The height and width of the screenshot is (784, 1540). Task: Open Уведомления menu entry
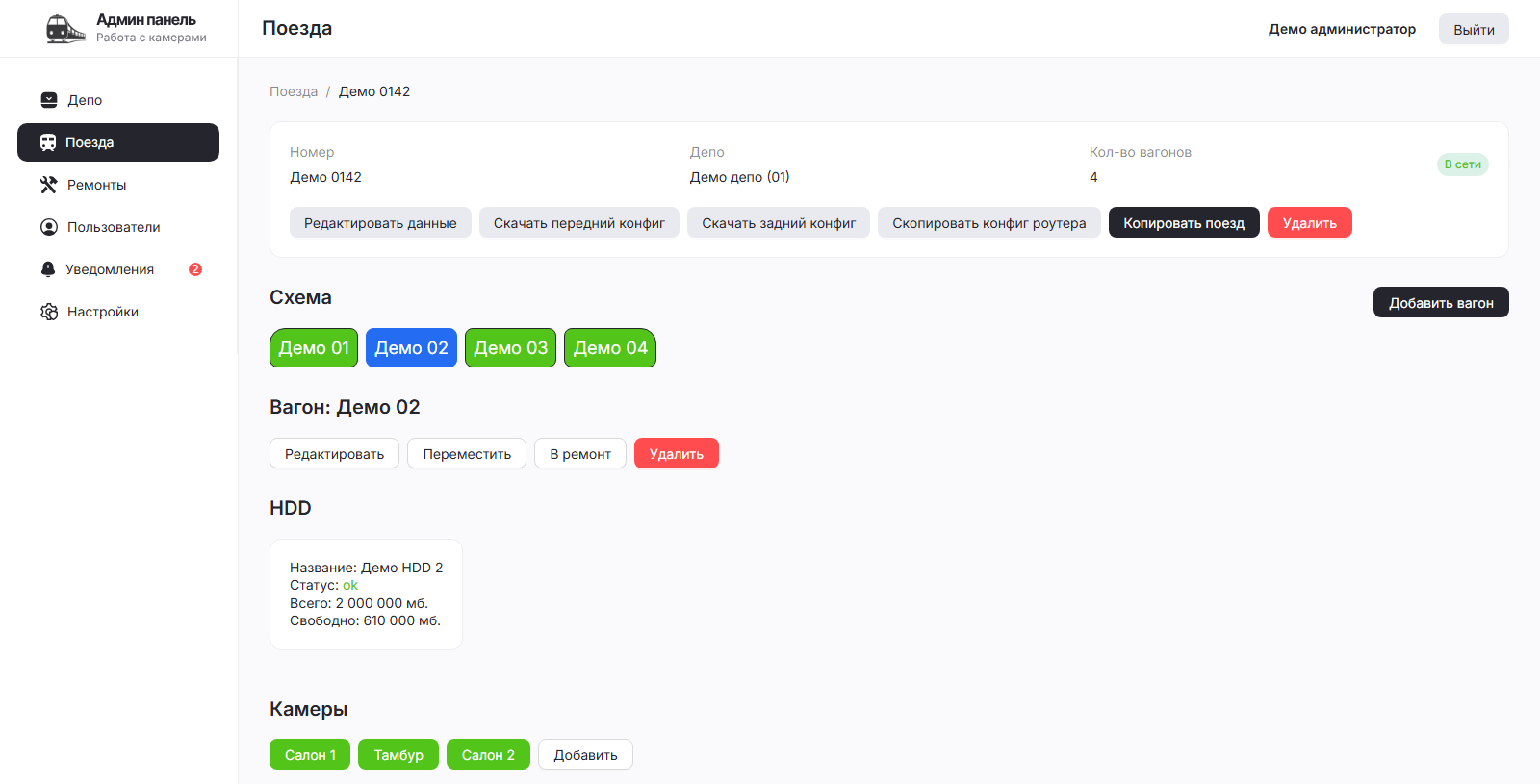coord(118,269)
